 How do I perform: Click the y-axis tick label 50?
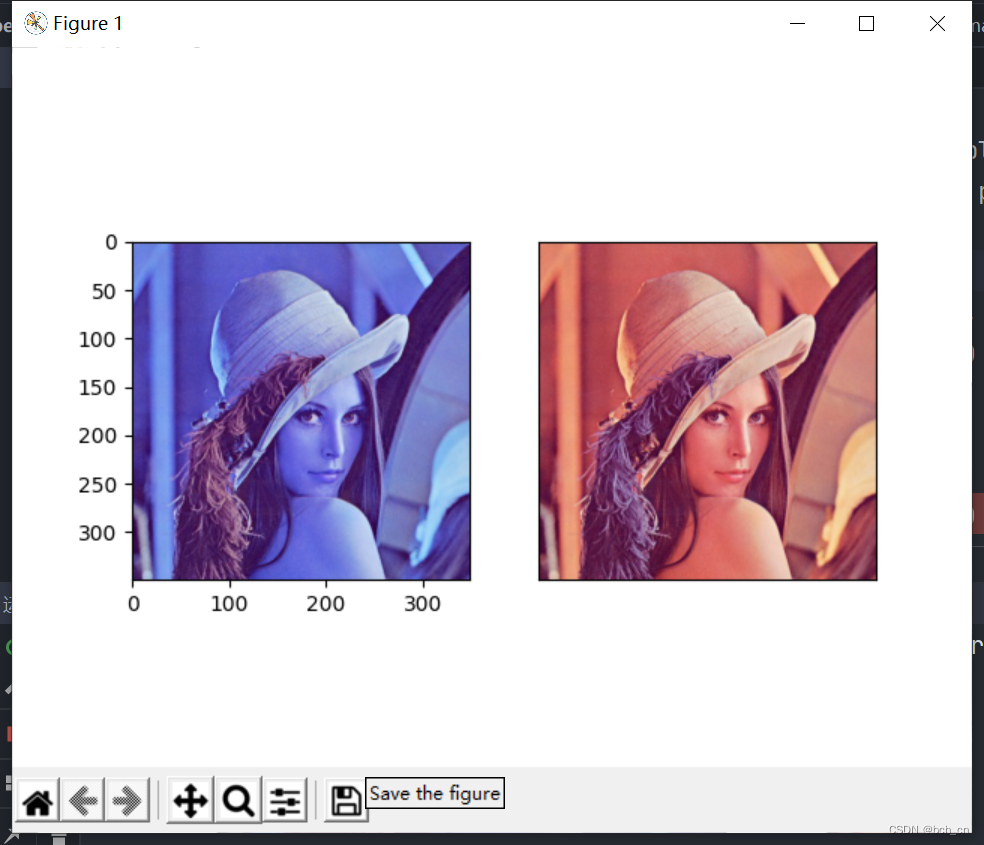pyautogui.click(x=104, y=292)
